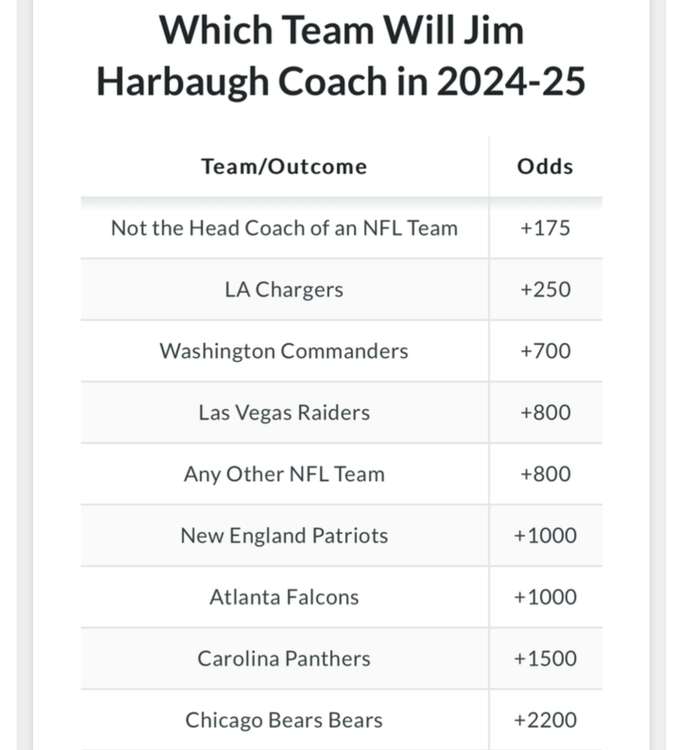Viewport: 682px width, 750px height.
Task: Select the "Any Other NFL Team" outcome
Action: click(284, 474)
